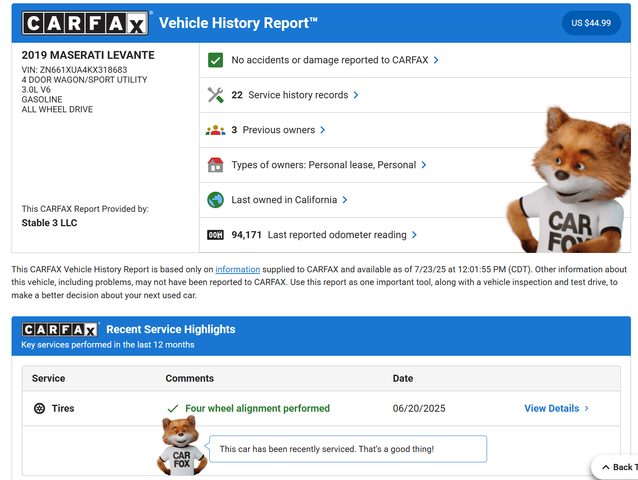The height and width of the screenshot is (480, 638).
Task: Click the Comments column header
Action: tap(190, 378)
